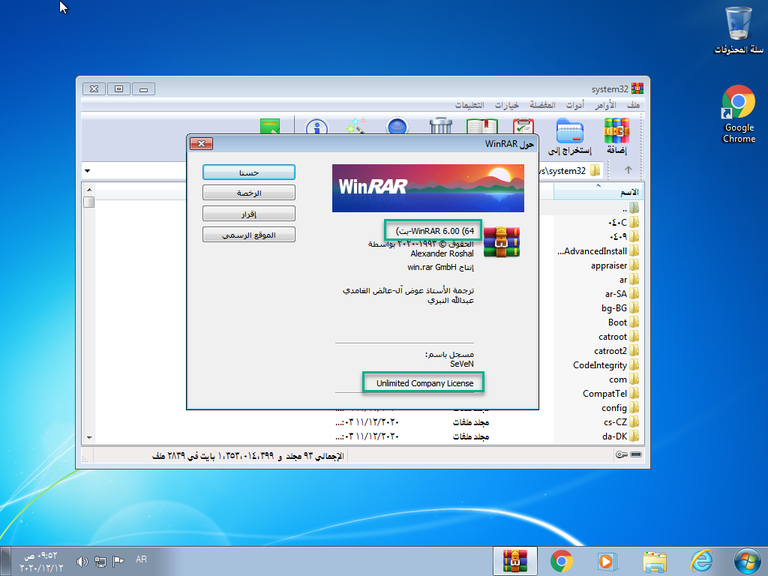Open Windows Explorer from the taskbar

point(654,561)
